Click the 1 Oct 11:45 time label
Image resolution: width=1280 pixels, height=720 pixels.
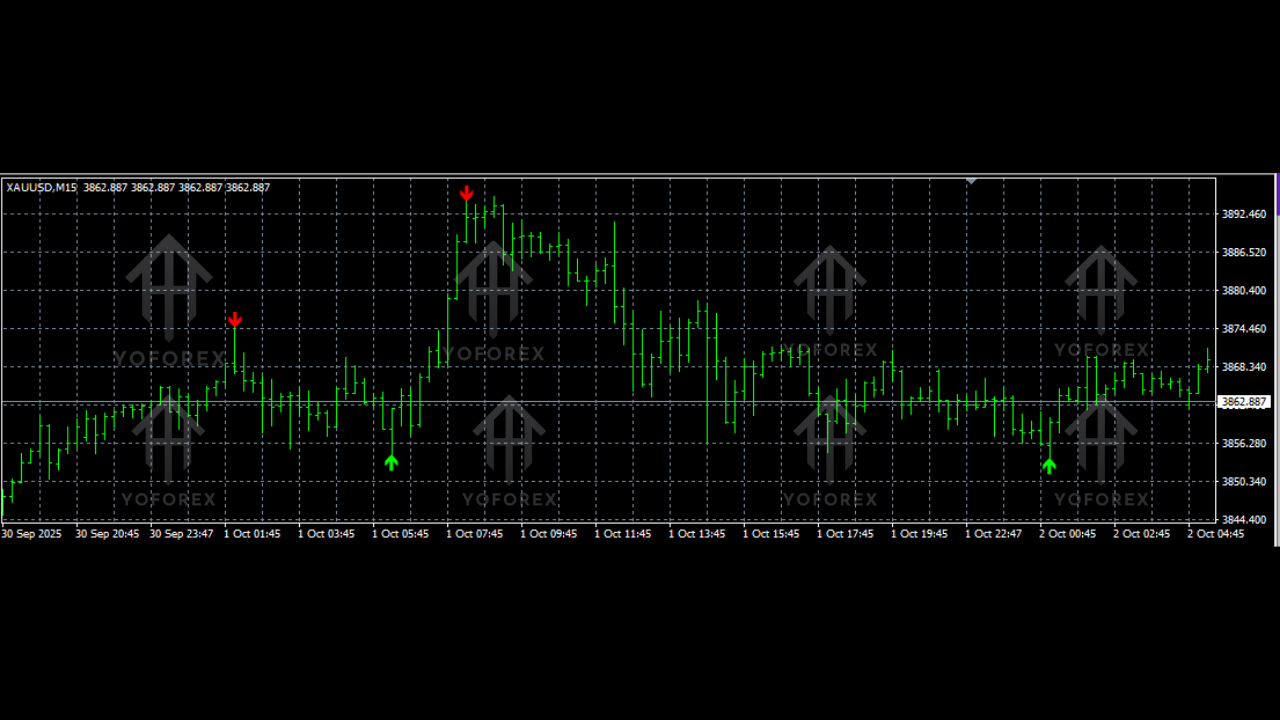coord(622,534)
